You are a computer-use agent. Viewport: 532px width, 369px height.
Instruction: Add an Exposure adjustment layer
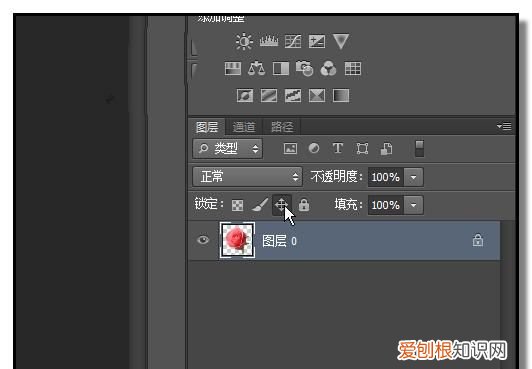pos(317,42)
